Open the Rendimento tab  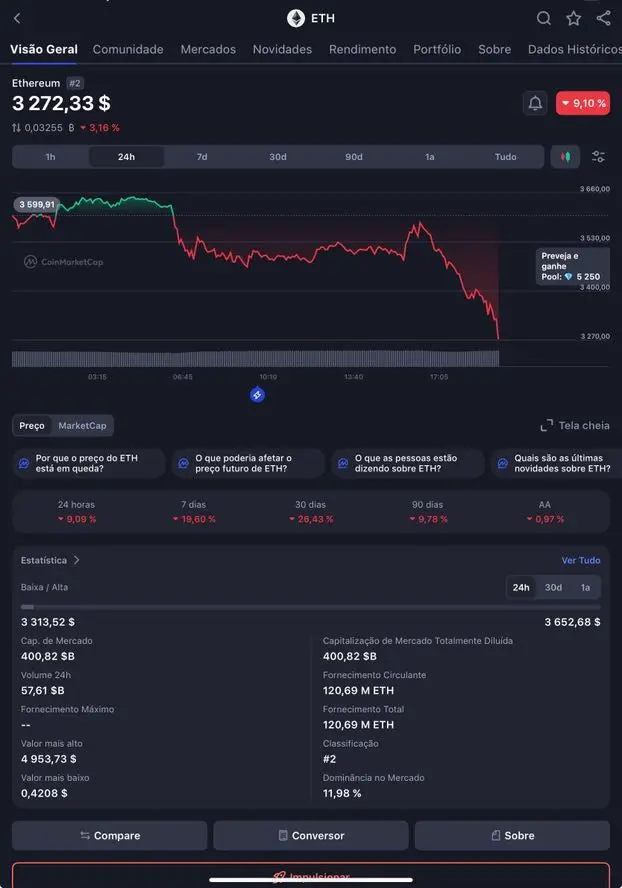[x=363, y=49]
